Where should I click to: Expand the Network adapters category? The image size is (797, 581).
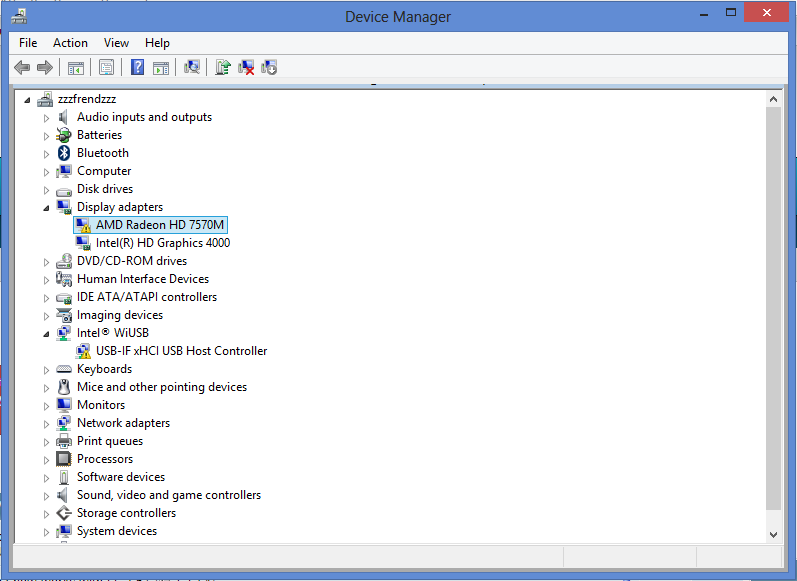pyautogui.click(x=46, y=423)
